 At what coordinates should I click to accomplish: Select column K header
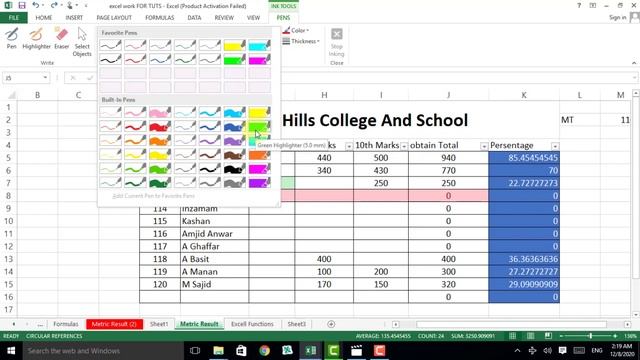[x=524, y=95]
